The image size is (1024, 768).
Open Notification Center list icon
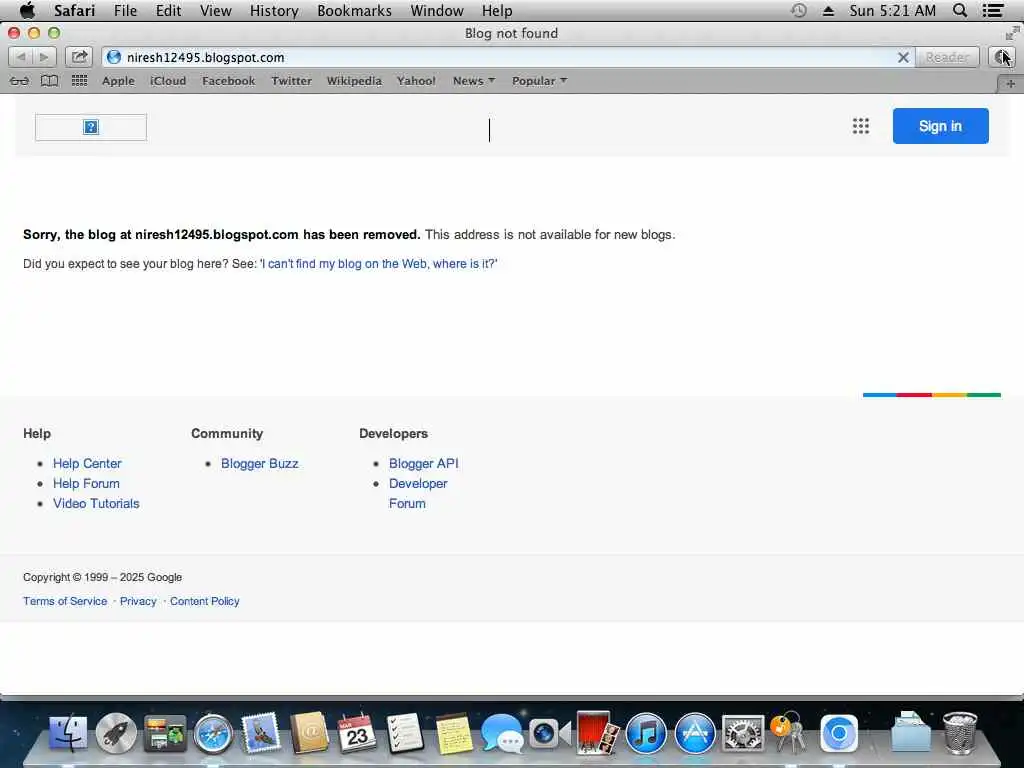click(x=993, y=10)
